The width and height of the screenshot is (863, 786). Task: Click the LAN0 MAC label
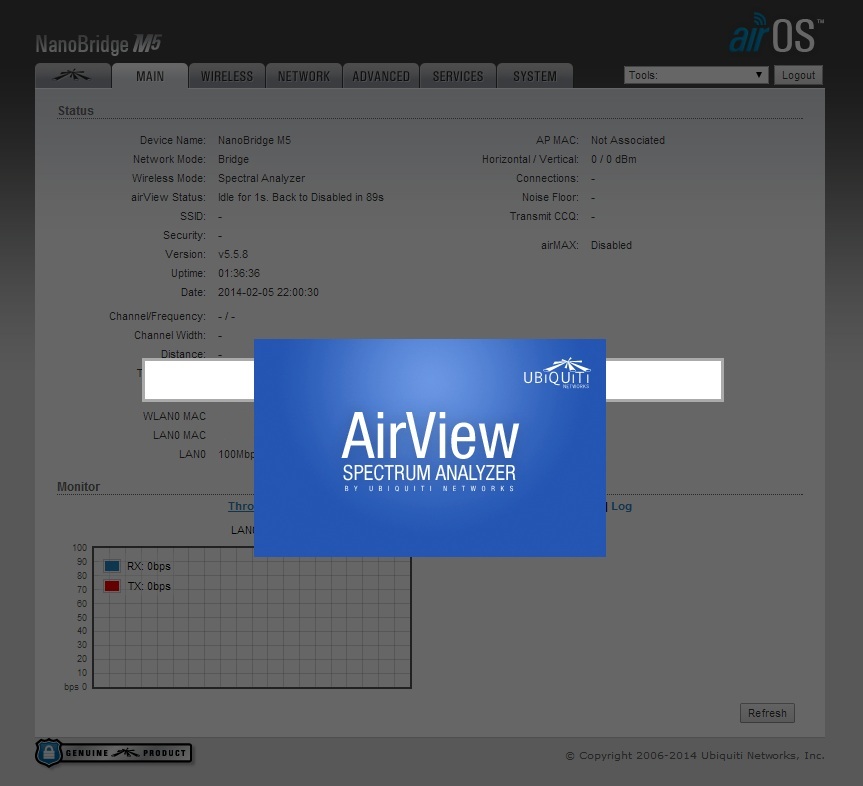point(179,435)
